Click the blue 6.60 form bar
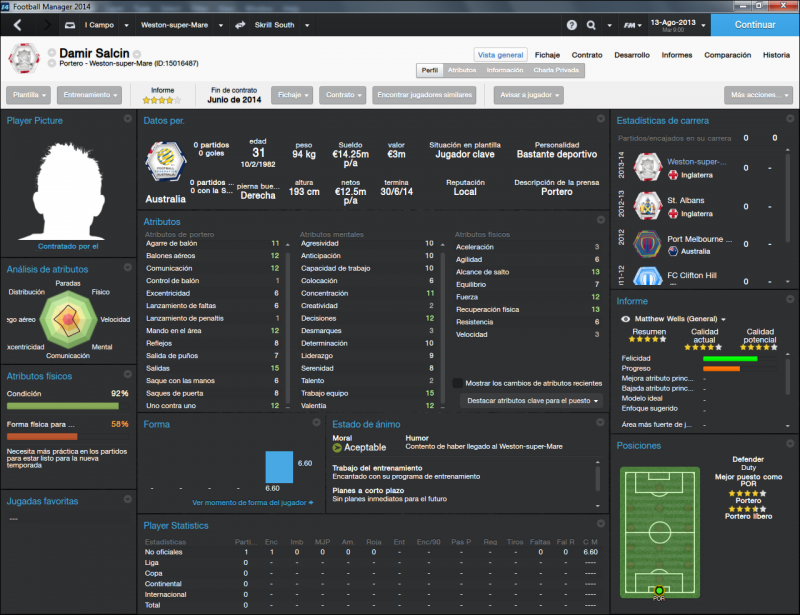This screenshot has height=615, width=800. point(279,467)
